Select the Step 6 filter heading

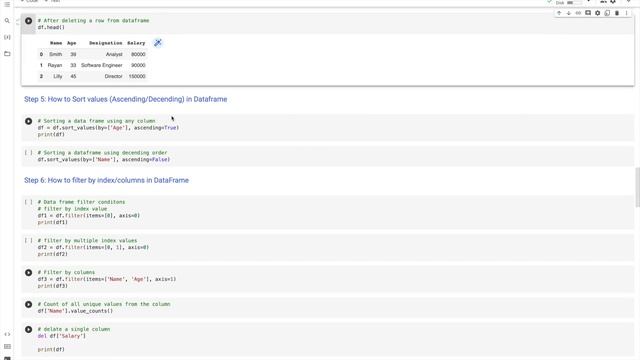[106, 180]
